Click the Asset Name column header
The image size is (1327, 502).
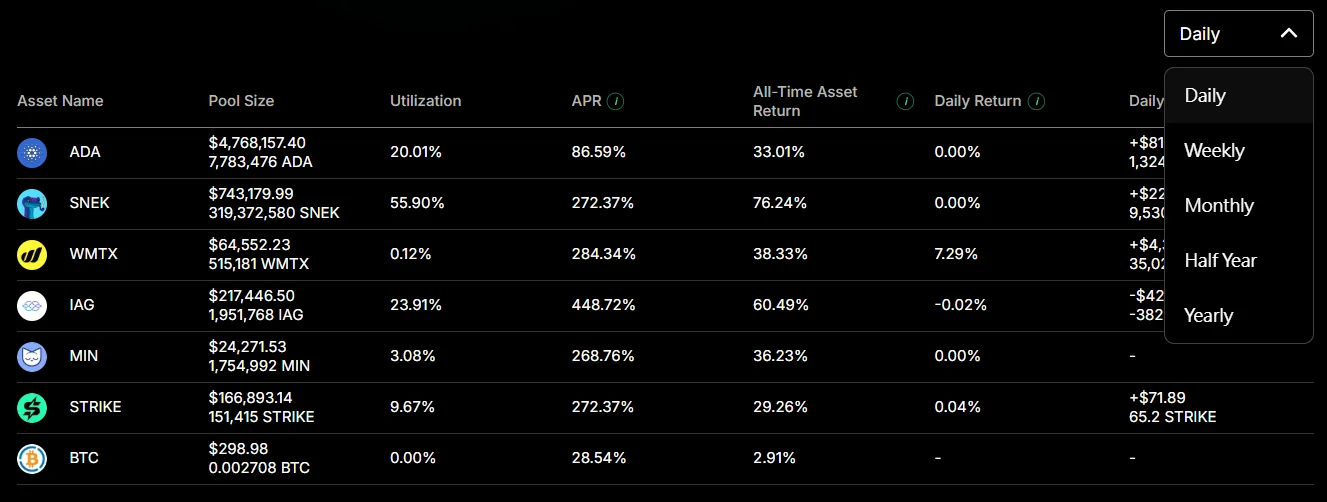tap(60, 101)
